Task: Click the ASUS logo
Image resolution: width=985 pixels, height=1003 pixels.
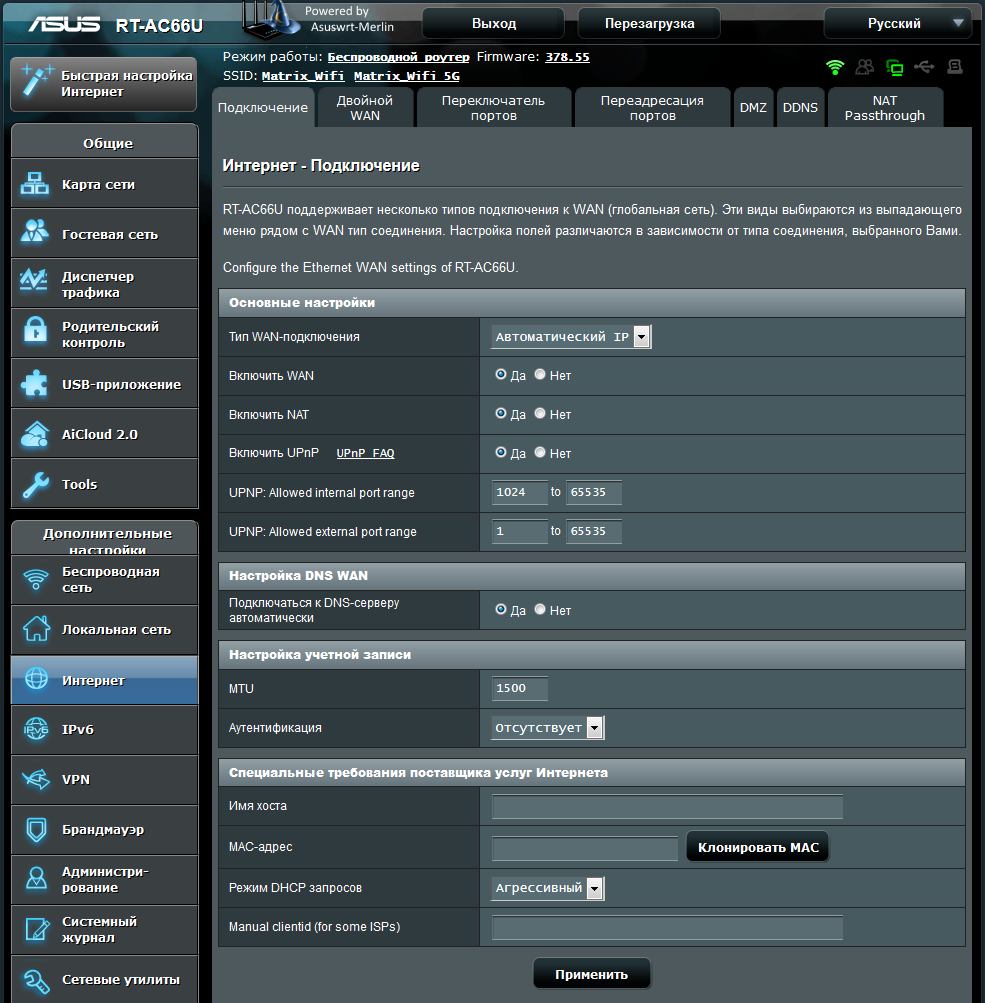Action: click(64, 24)
